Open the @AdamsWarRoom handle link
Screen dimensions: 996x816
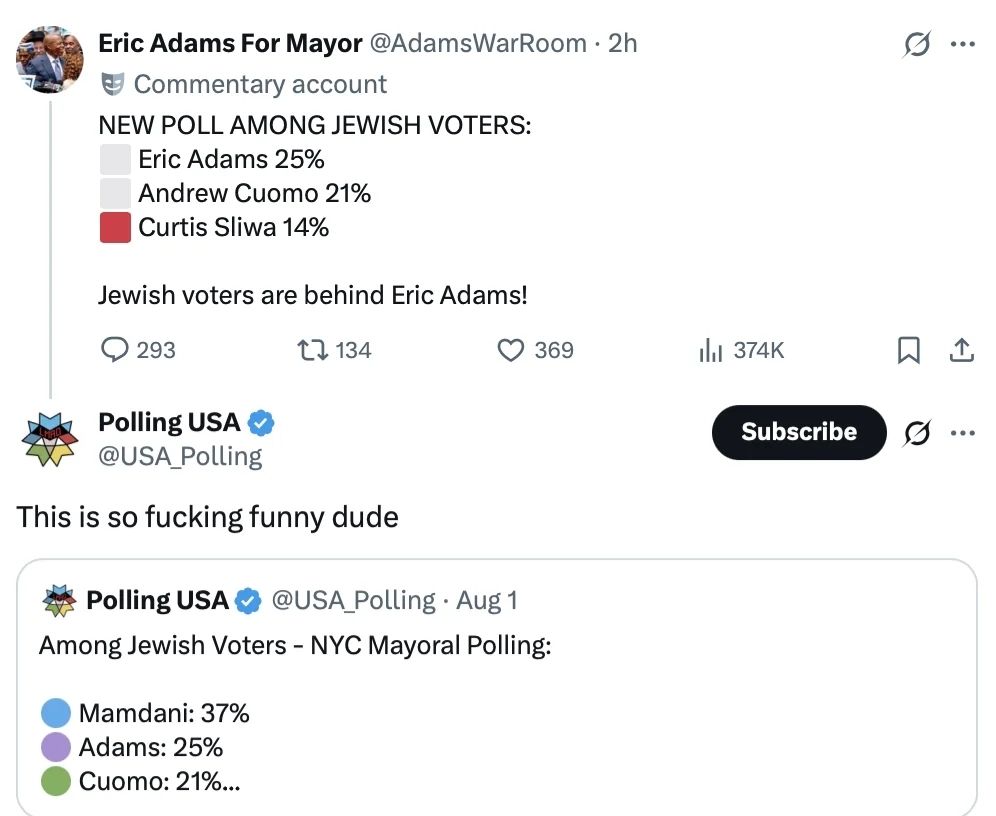point(478,43)
